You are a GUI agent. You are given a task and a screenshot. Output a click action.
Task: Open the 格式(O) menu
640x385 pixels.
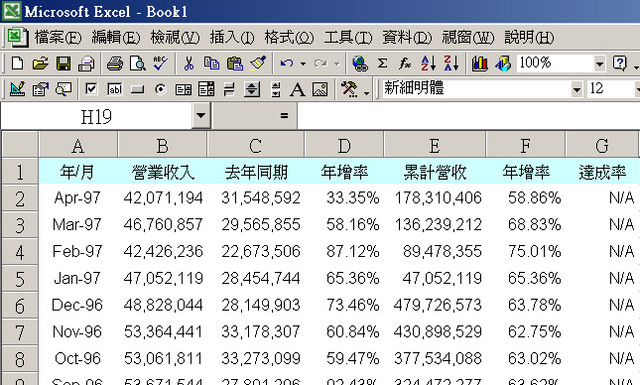[289, 38]
